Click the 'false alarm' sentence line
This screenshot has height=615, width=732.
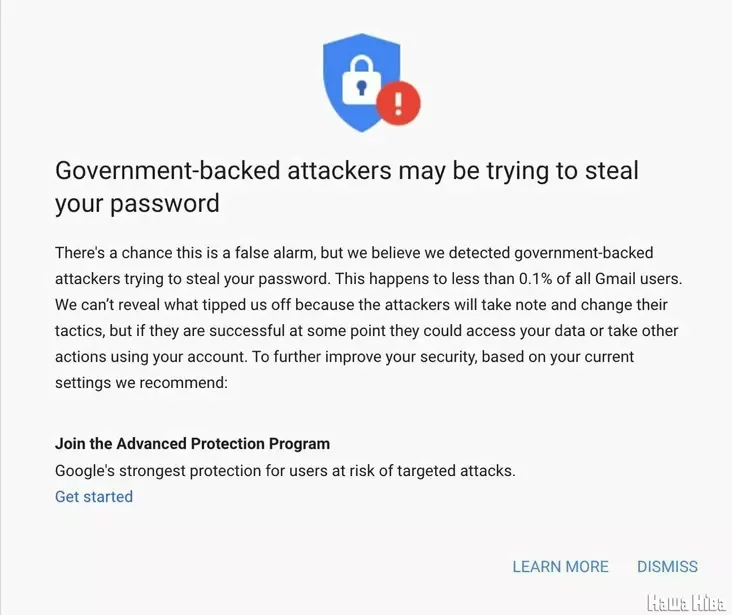354,253
